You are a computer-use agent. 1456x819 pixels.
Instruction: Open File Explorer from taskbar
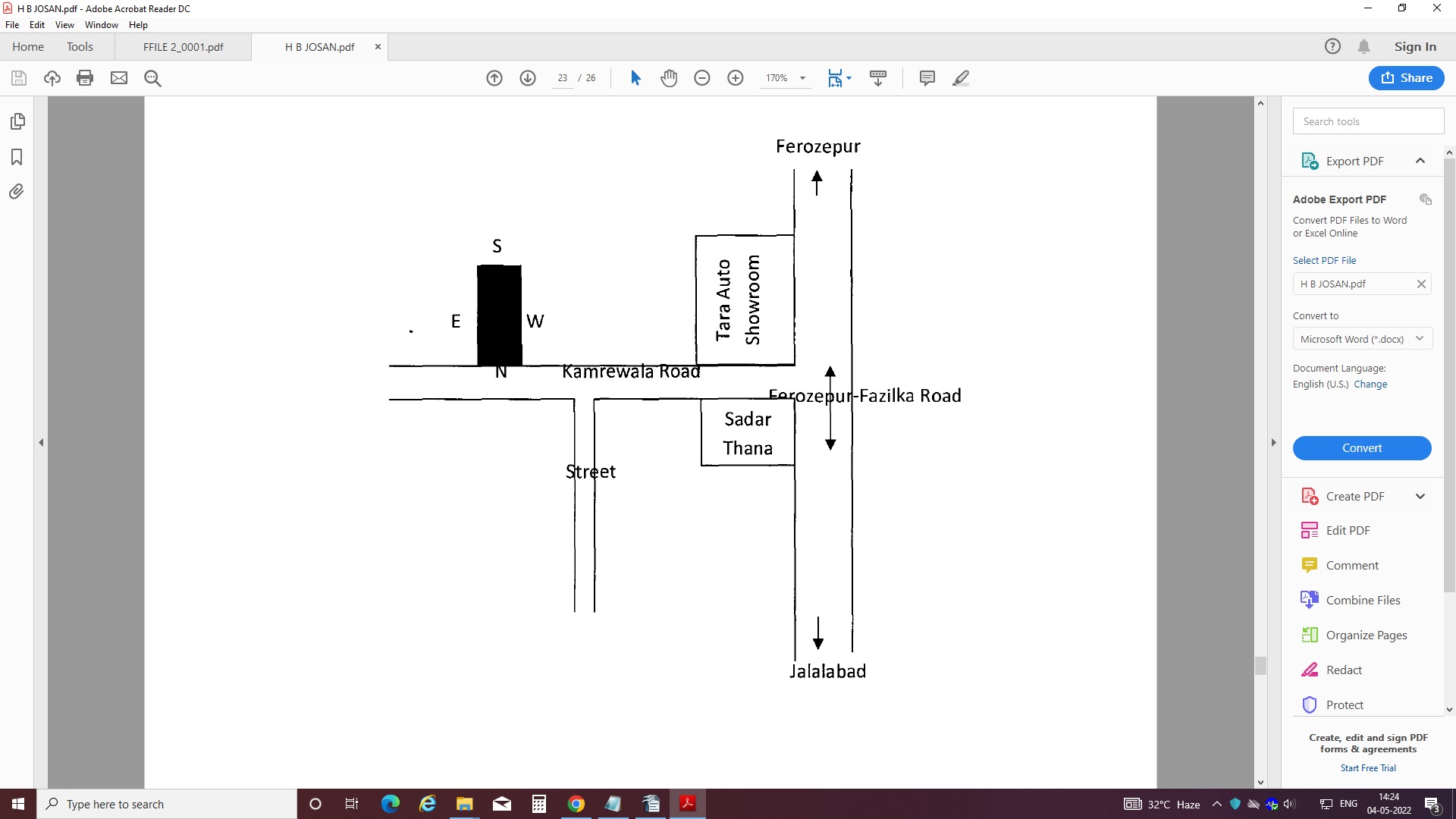click(x=464, y=804)
